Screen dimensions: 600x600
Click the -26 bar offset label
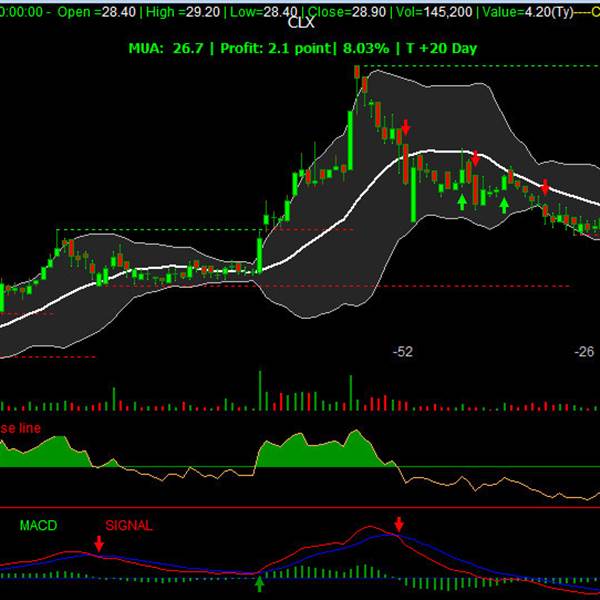pos(584,351)
